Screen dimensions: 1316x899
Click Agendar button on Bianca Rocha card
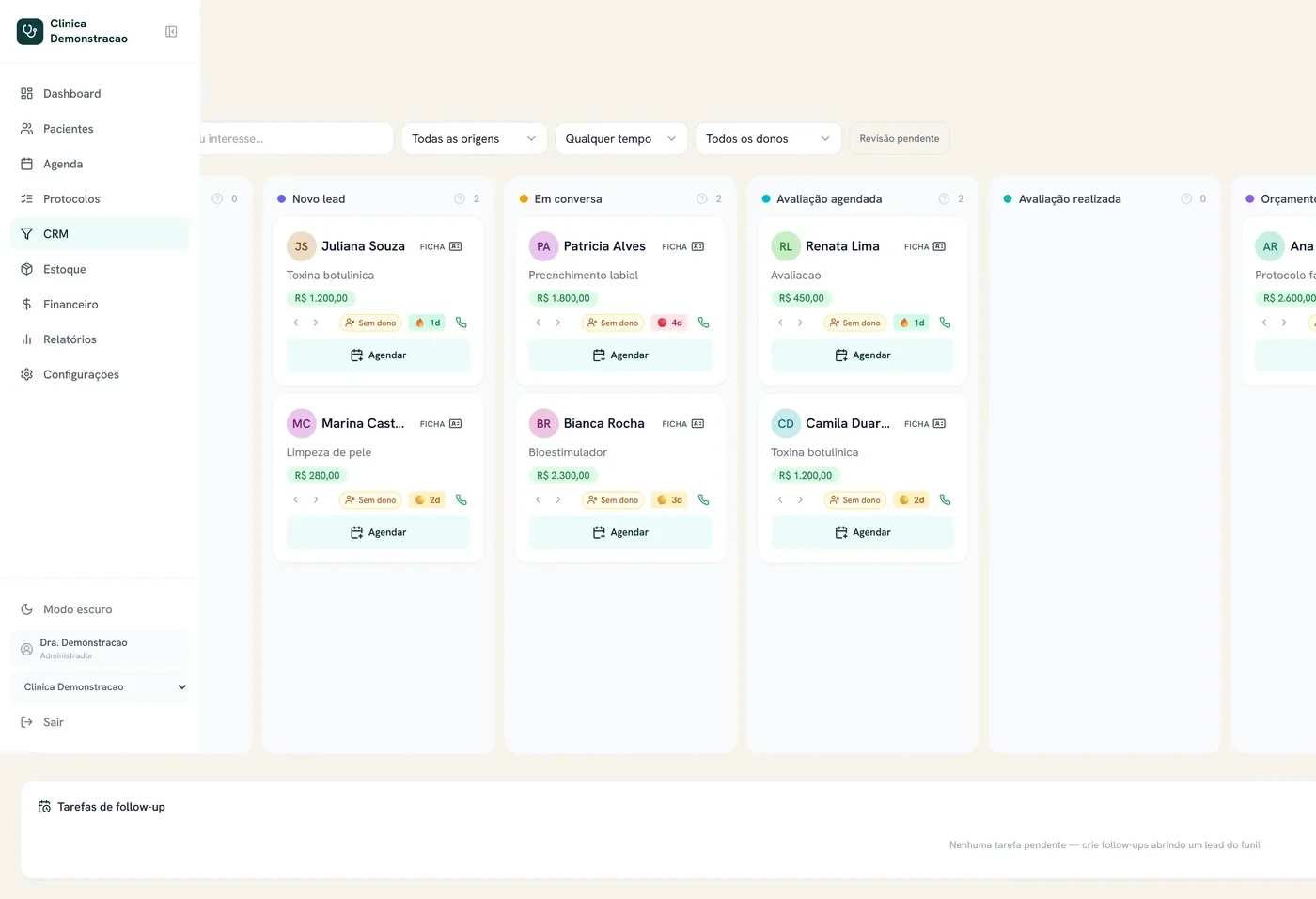620,532
